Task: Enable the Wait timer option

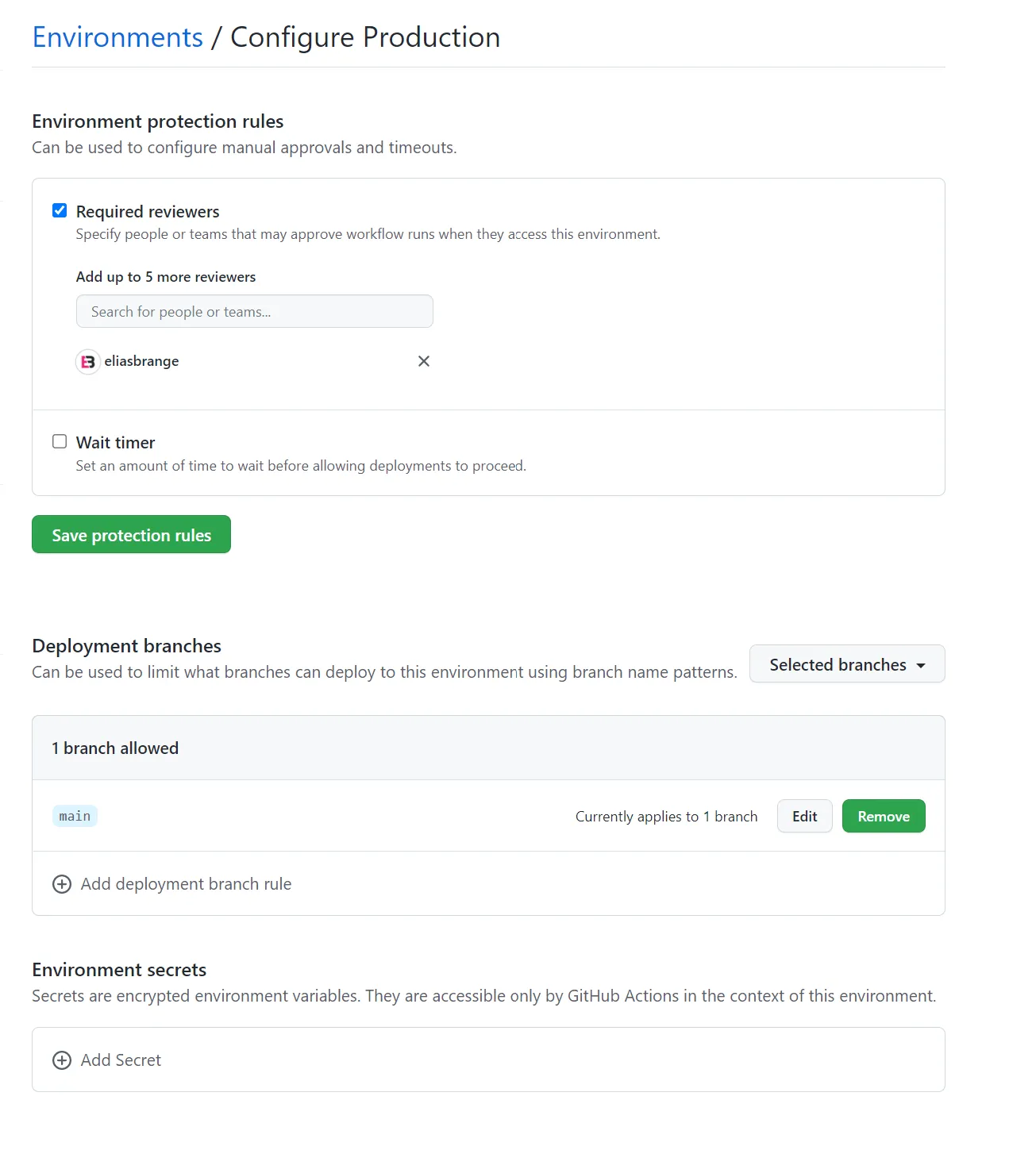Action: 60,440
